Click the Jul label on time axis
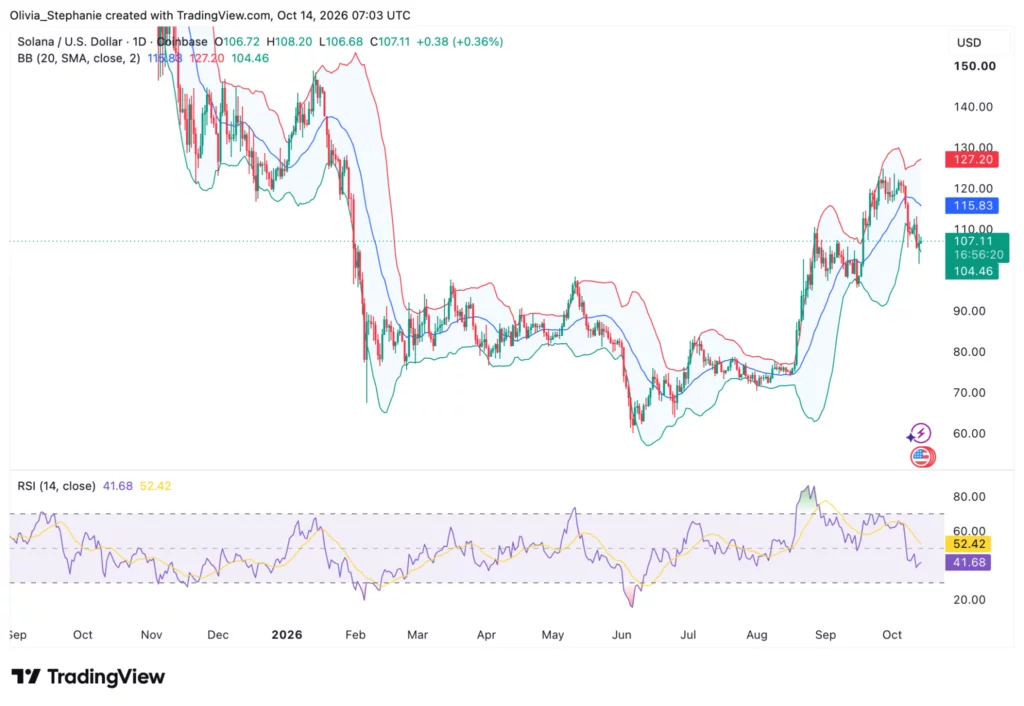The width and height of the screenshot is (1024, 706). [x=688, y=635]
